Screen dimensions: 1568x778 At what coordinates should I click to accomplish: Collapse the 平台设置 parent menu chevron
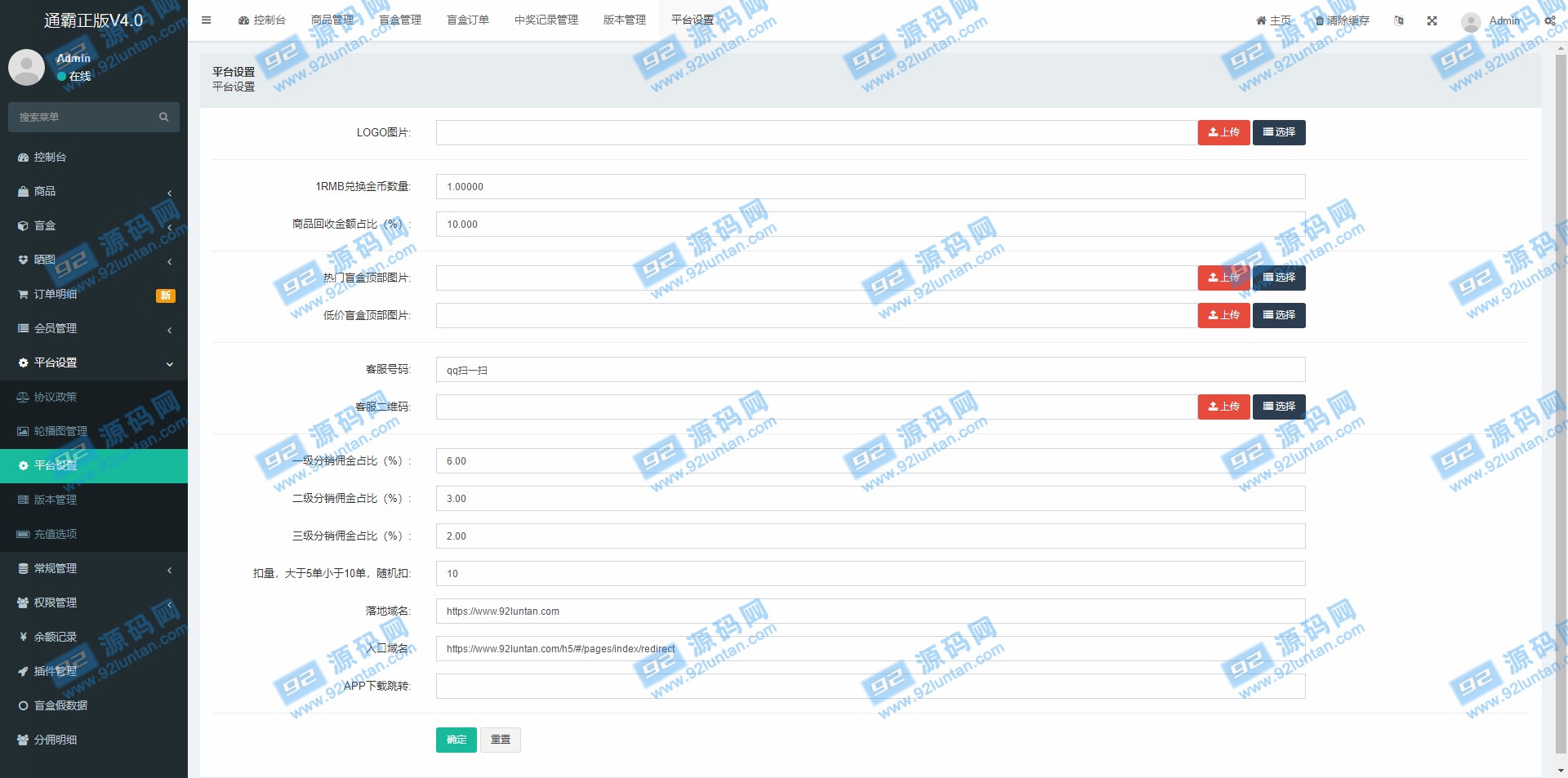click(x=170, y=364)
